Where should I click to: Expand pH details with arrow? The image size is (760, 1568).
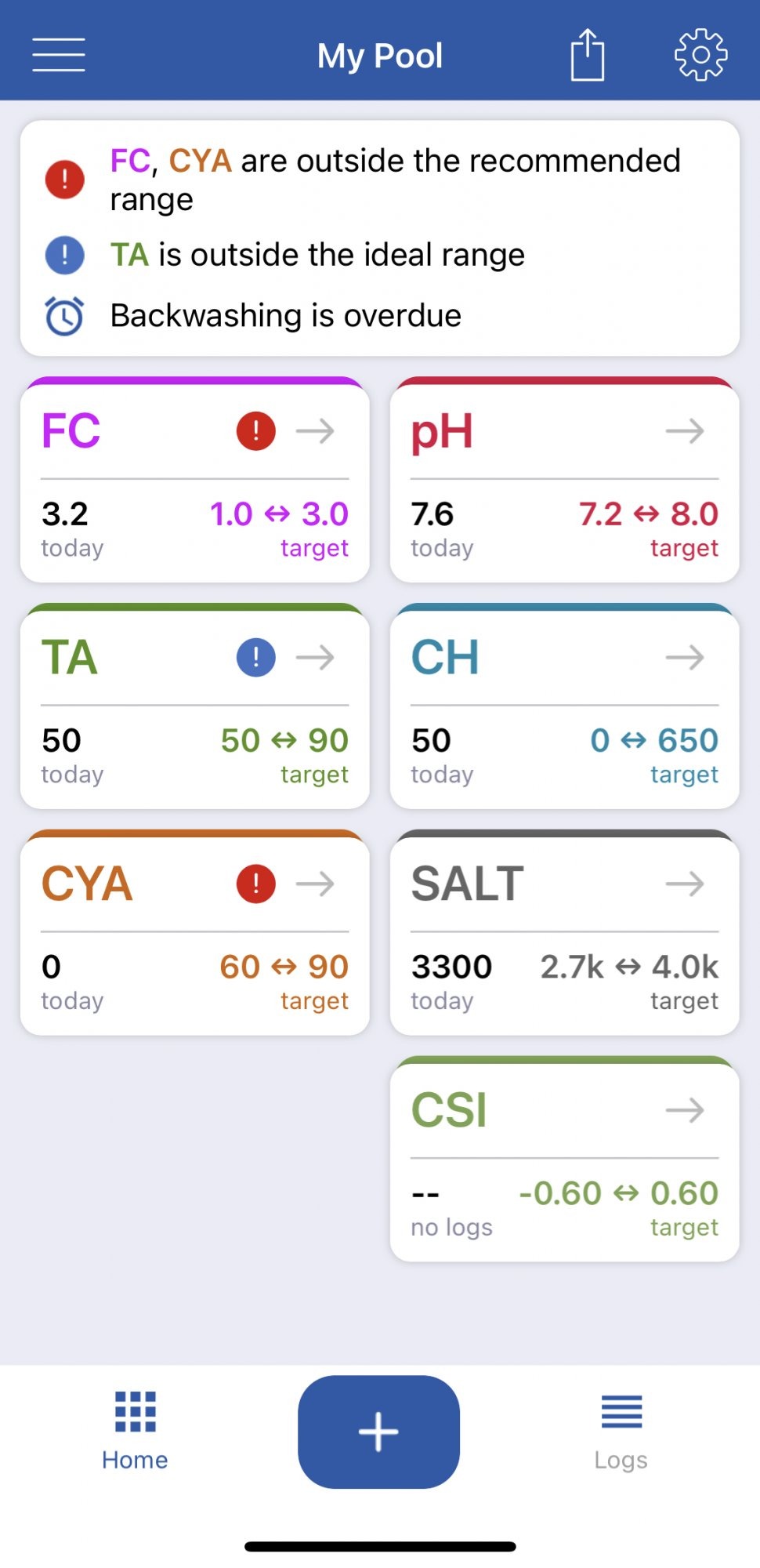coord(685,430)
